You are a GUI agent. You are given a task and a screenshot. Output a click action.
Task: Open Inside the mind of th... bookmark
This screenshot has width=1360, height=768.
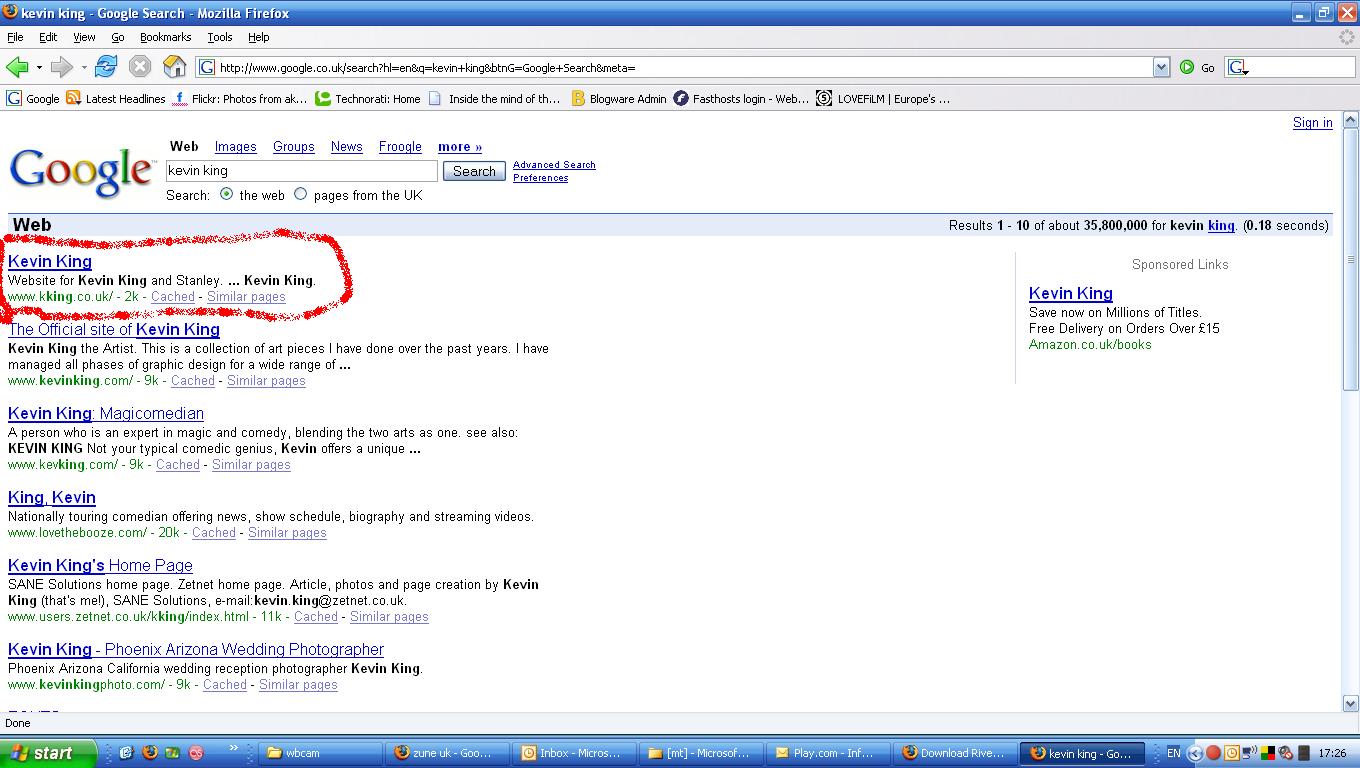[494, 99]
